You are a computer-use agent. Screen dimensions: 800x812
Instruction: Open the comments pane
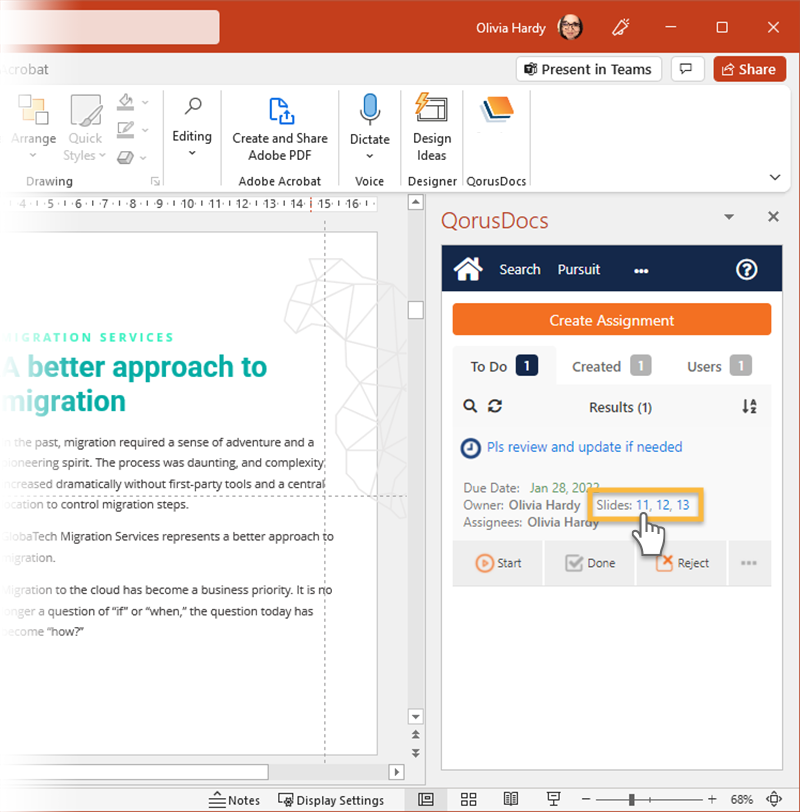[687, 69]
